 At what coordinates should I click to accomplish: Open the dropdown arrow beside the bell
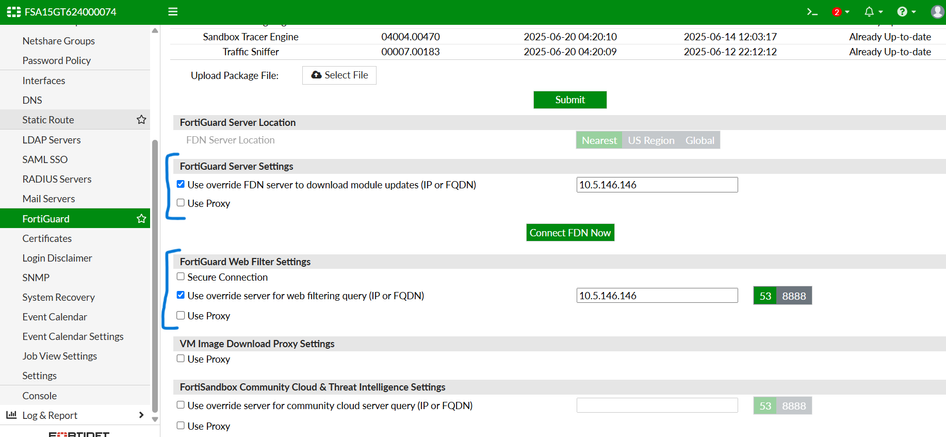click(881, 13)
